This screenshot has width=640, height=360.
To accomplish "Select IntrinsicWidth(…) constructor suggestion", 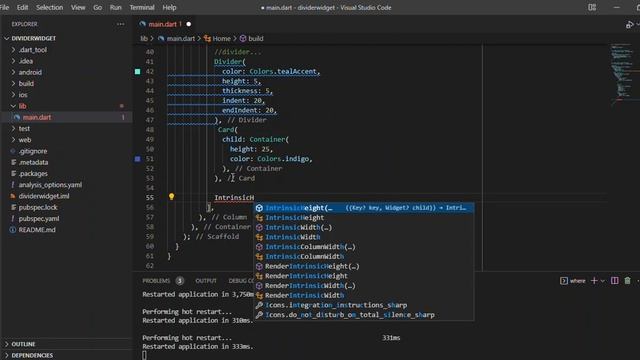I will 364,227.
